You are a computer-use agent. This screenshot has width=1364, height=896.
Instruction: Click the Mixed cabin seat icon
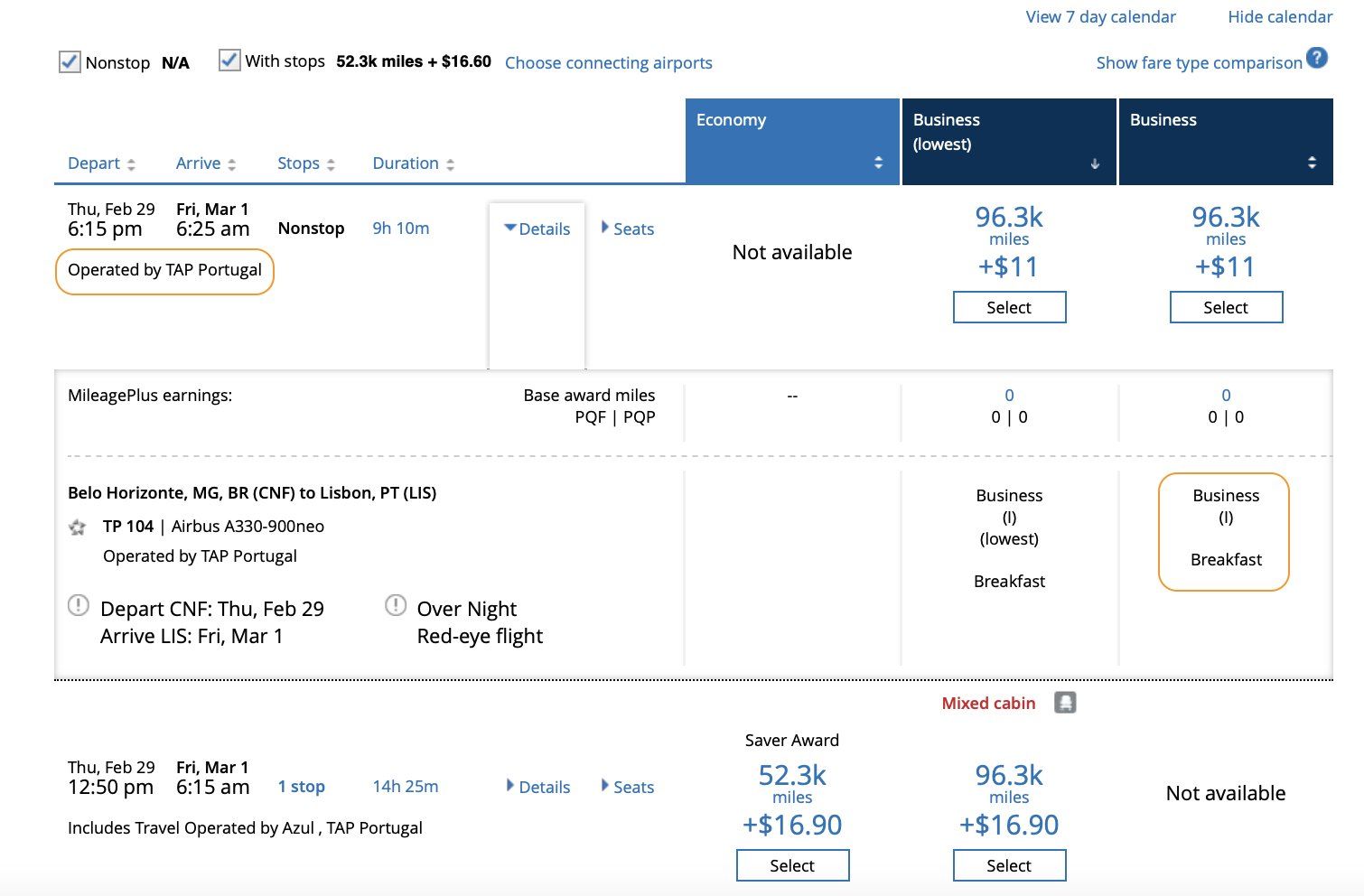[1065, 703]
